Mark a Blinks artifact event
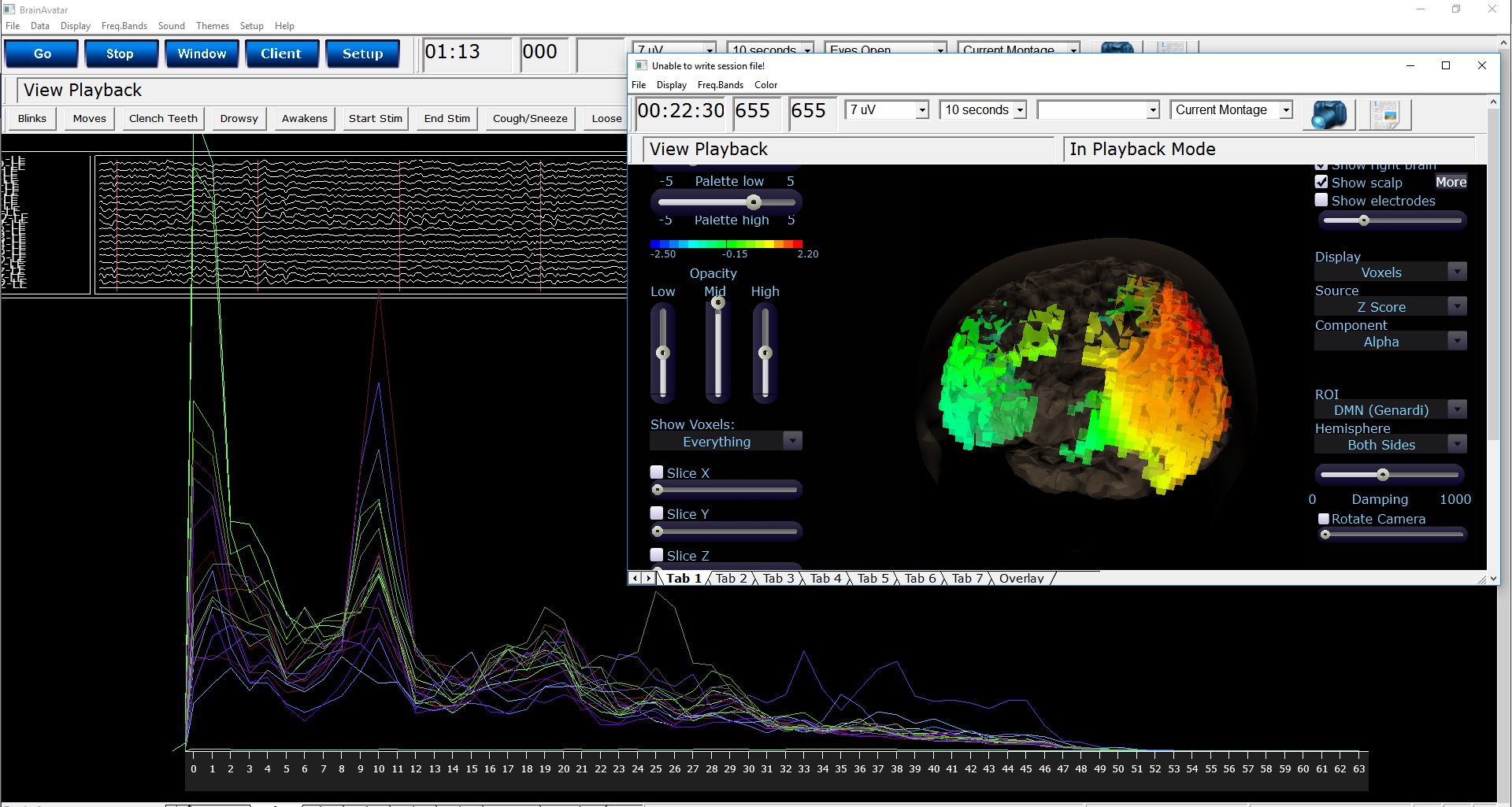The width and height of the screenshot is (1512, 807). coord(31,118)
